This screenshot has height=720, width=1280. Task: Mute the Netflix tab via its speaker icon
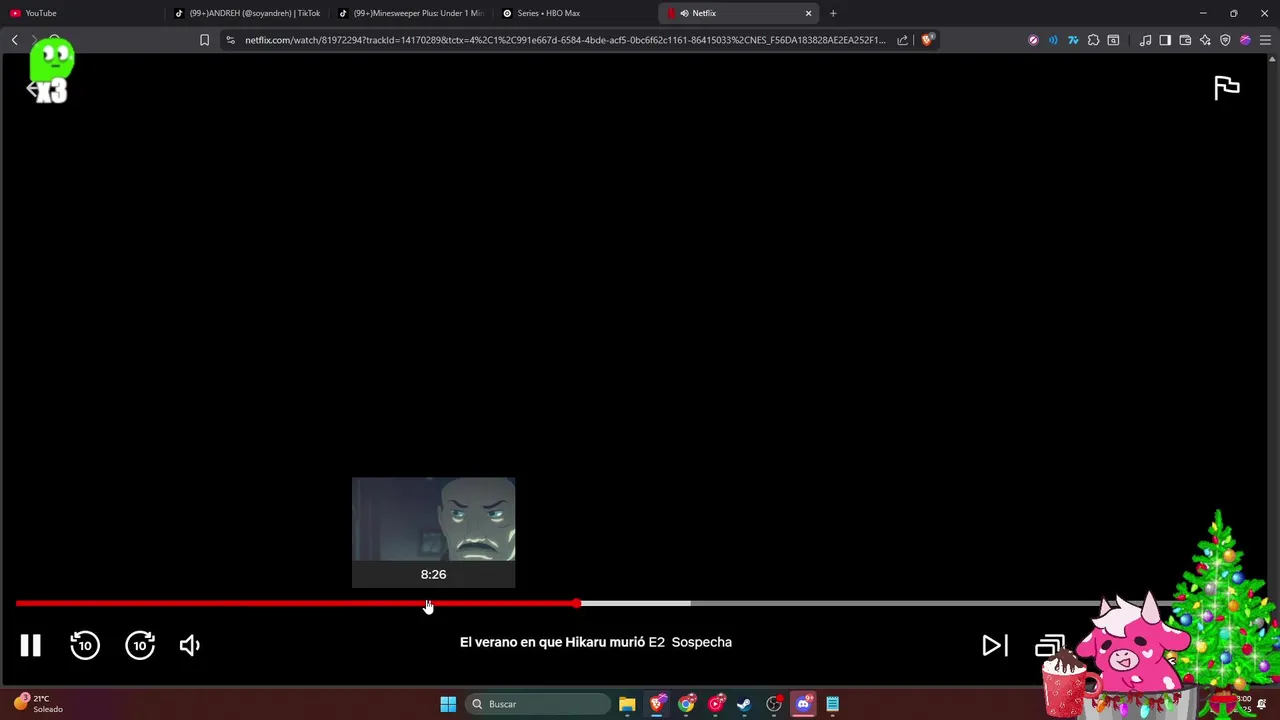[684, 13]
